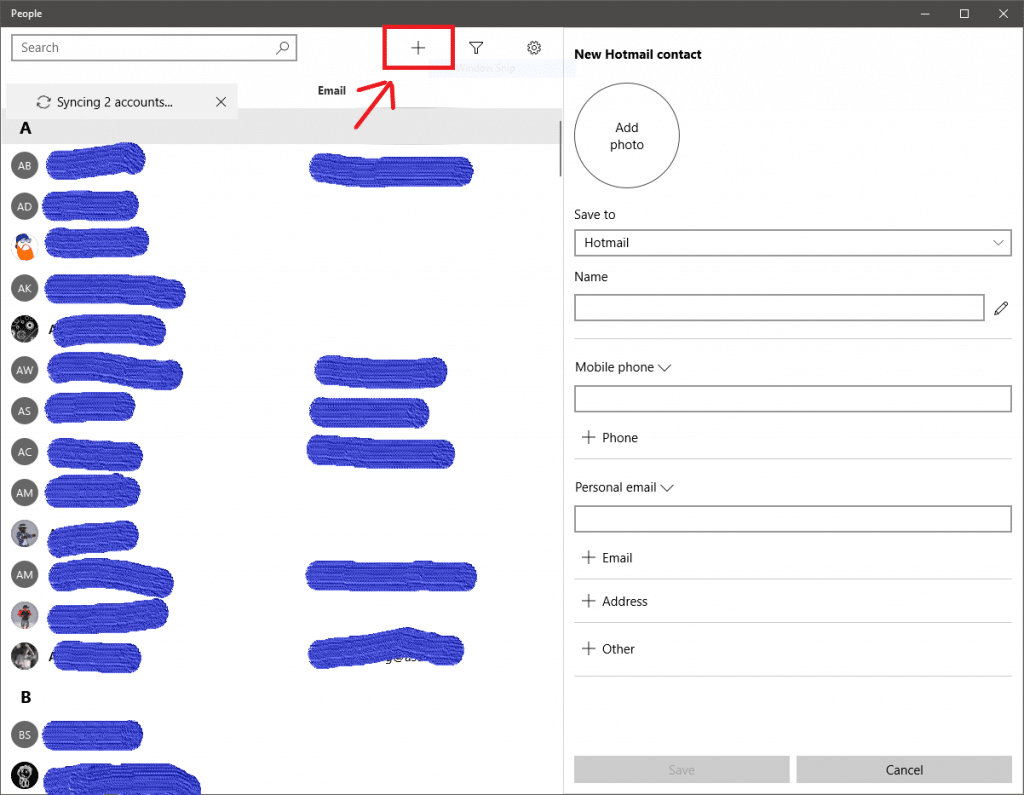
Task: Maximize the People window
Action: click(x=964, y=13)
